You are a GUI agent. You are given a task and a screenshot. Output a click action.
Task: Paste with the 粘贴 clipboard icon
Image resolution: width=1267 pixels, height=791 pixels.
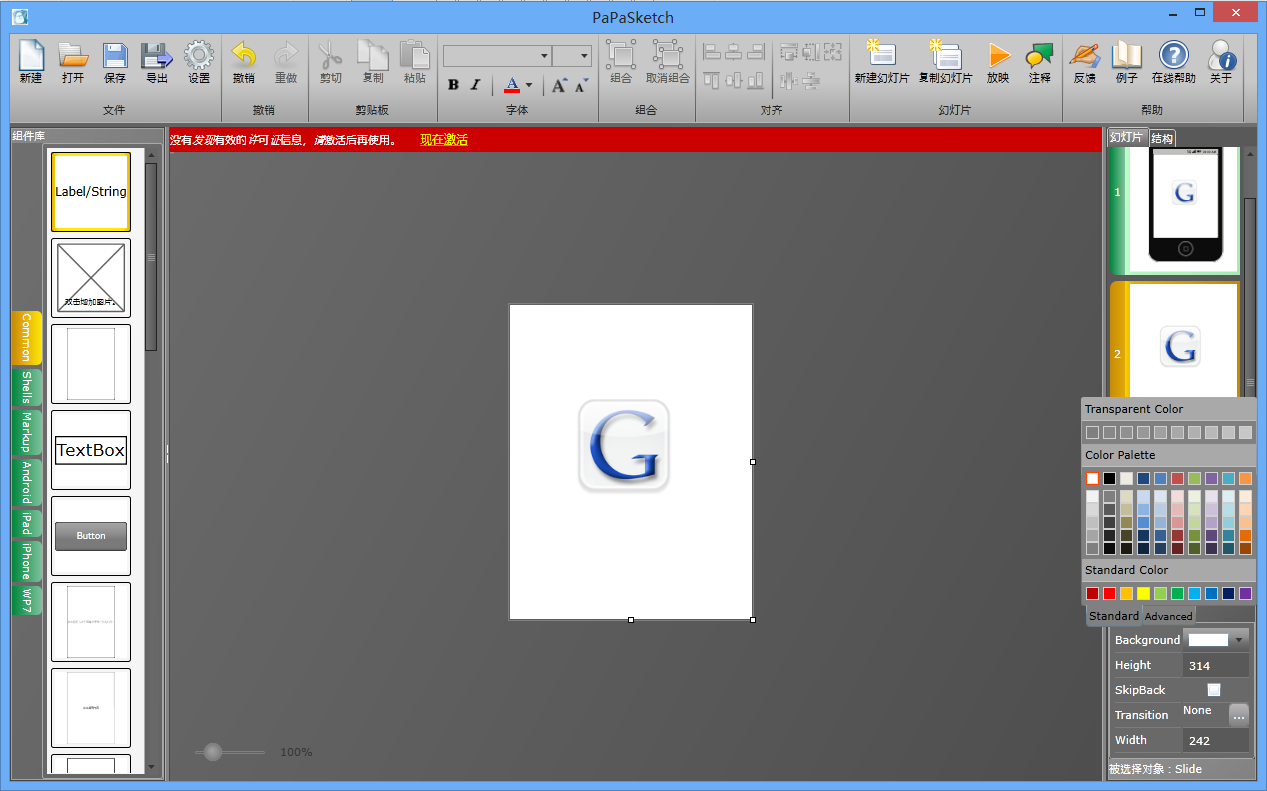click(x=415, y=62)
